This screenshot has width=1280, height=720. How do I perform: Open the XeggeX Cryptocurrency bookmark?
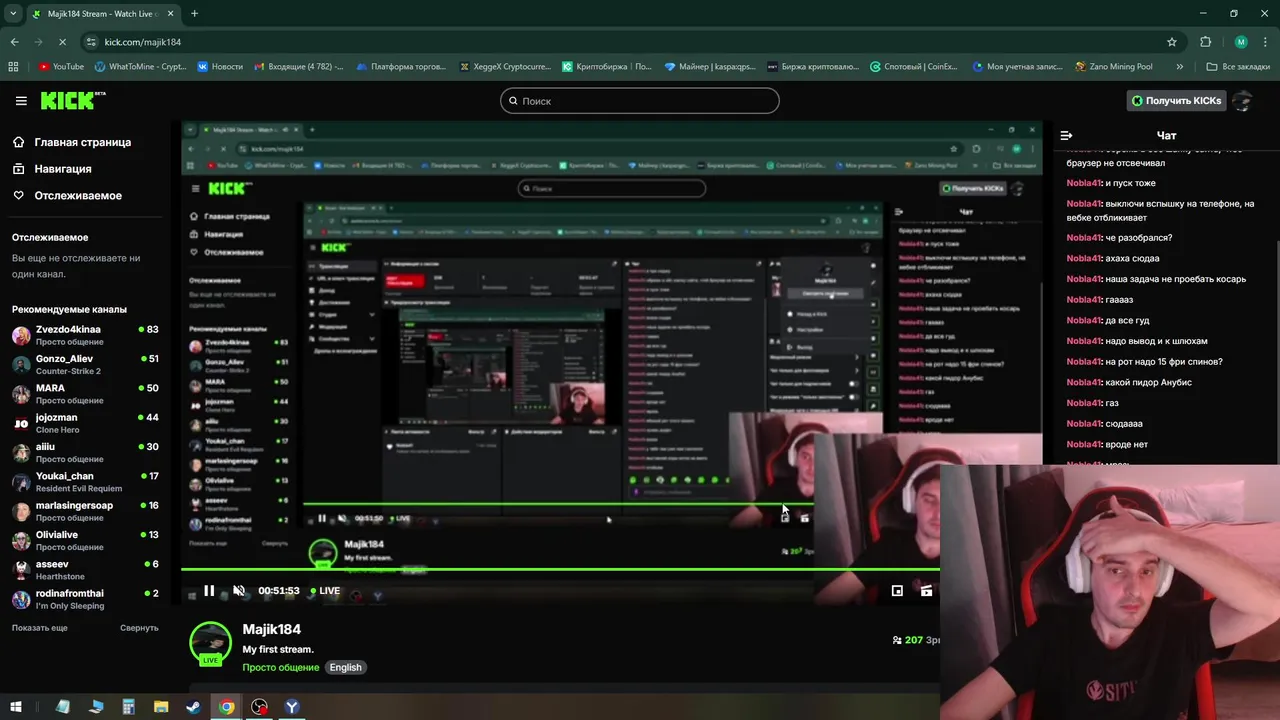[x=505, y=67]
